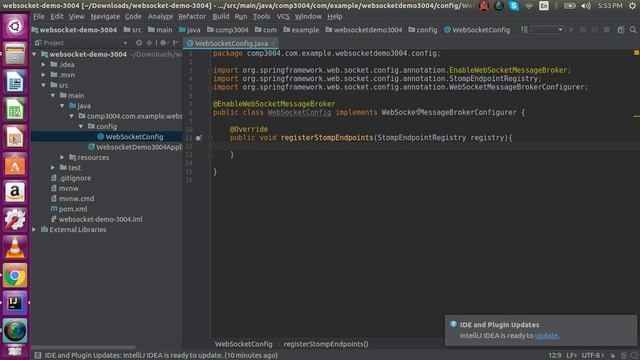Launch LibreOffice Impress from dock
Screen dimensions: 640x360
(x=15, y=137)
